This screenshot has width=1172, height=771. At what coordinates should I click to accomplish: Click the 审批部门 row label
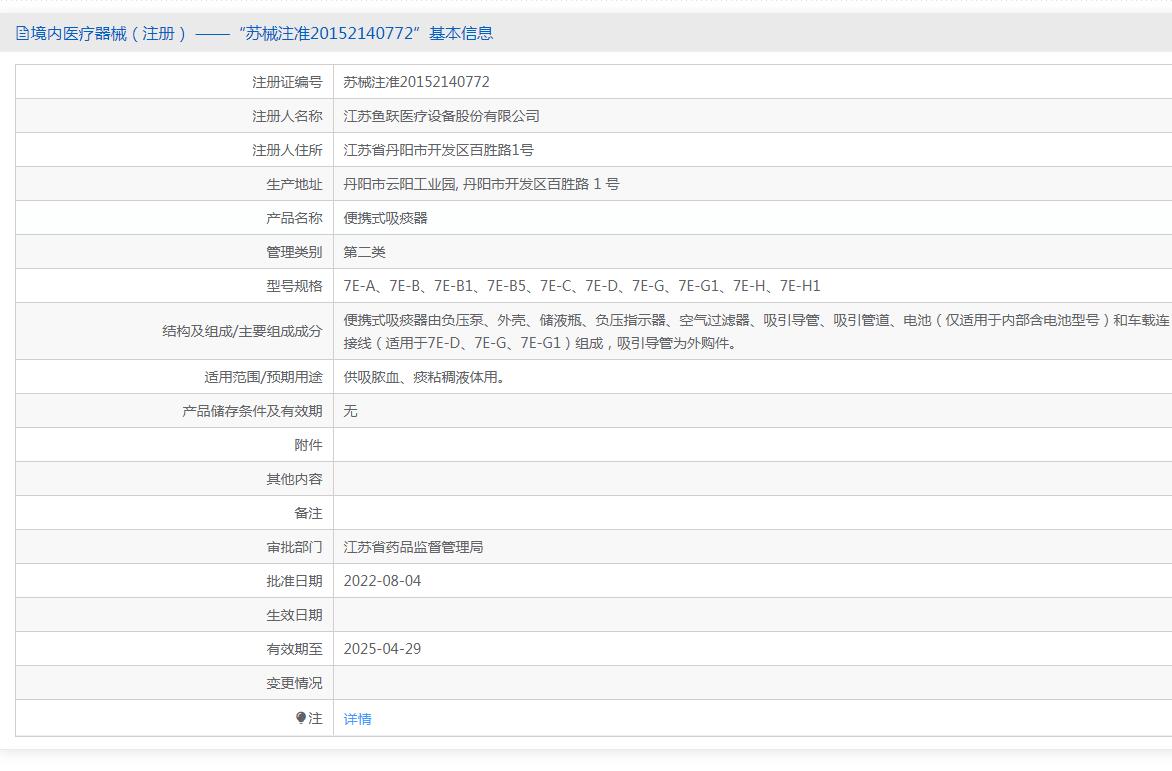[x=294, y=547]
